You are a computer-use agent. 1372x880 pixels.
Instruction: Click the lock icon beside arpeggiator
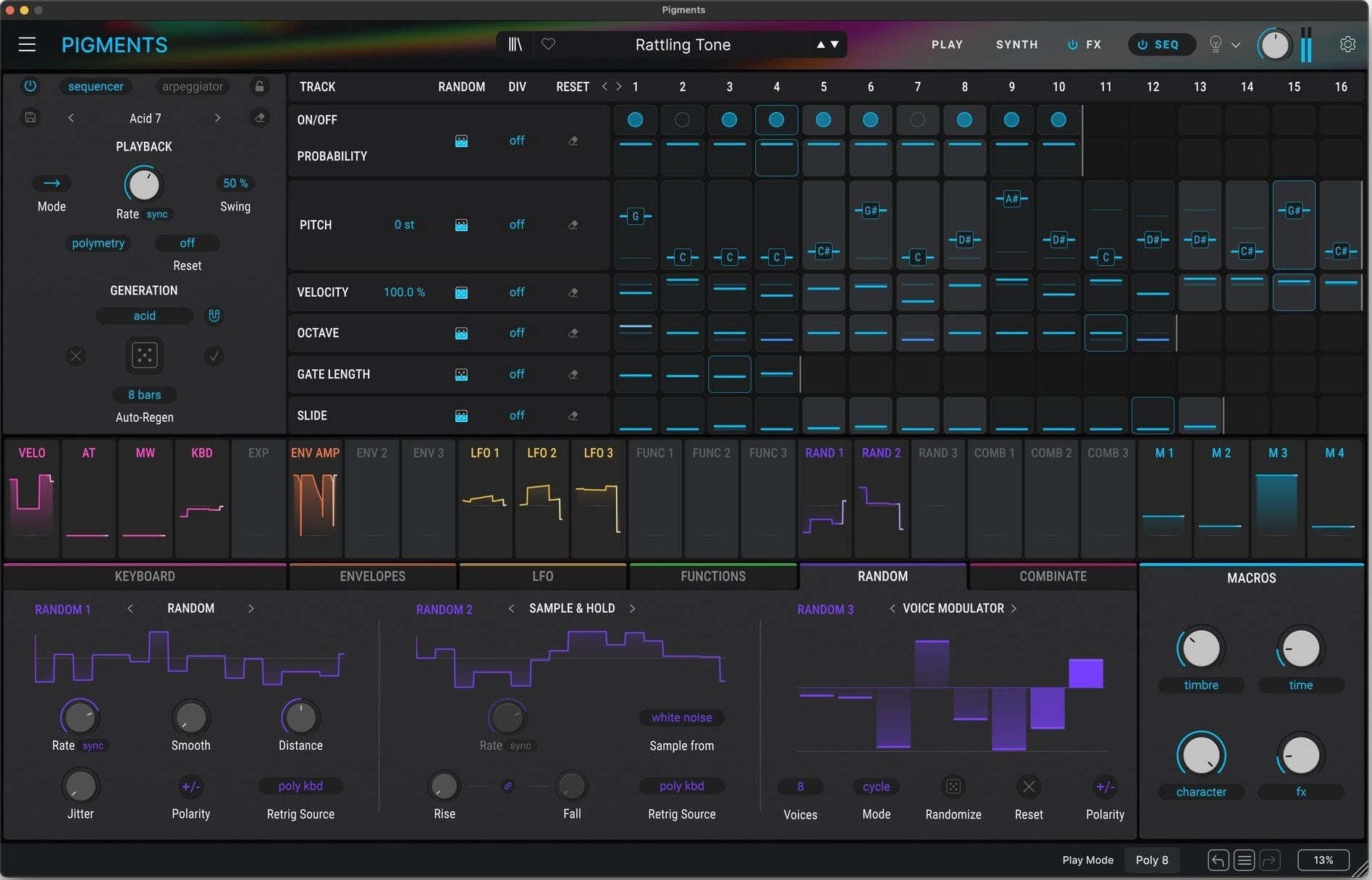pyautogui.click(x=258, y=86)
